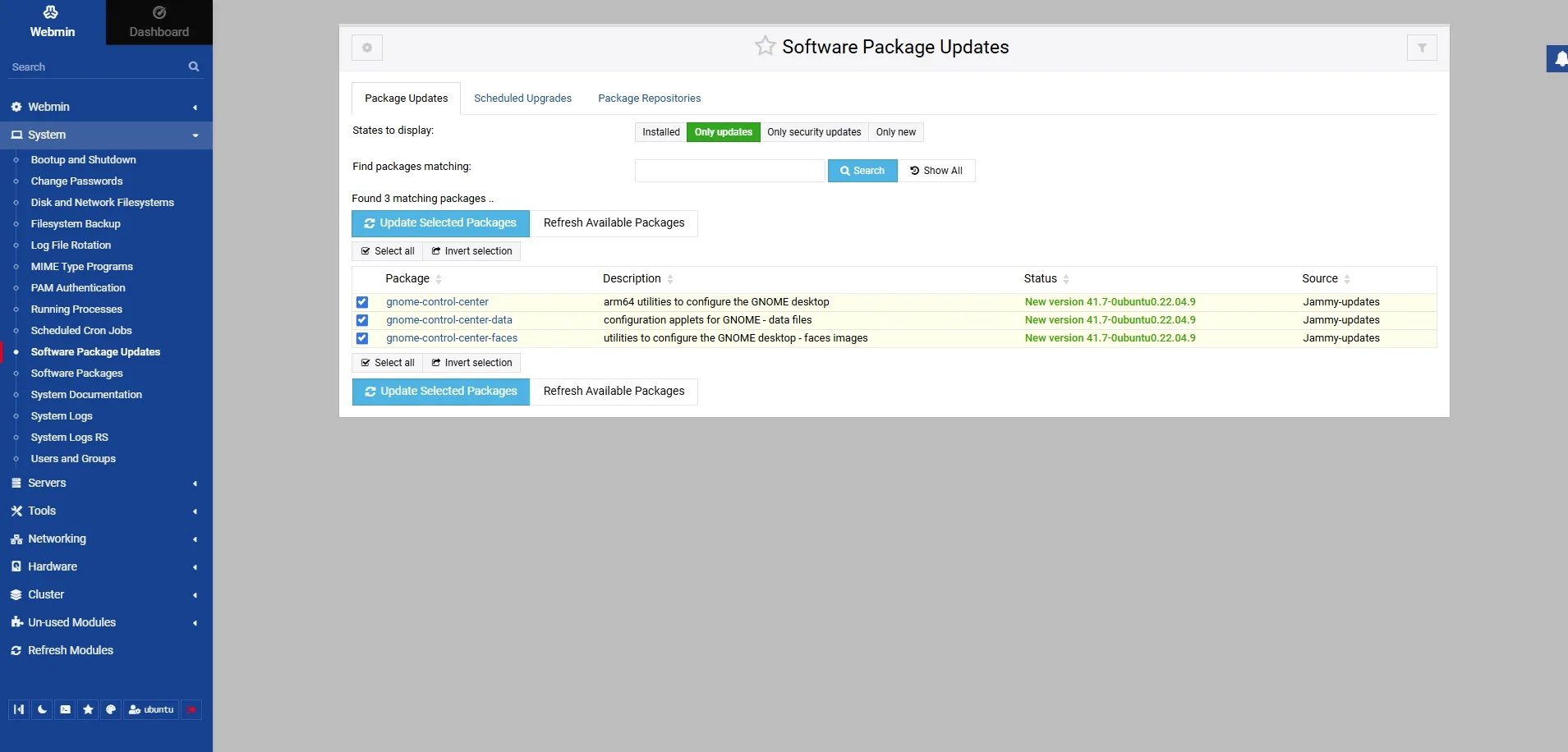Open favorites via the star icon in sidebar footer
1568x752 pixels.
click(88, 709)
